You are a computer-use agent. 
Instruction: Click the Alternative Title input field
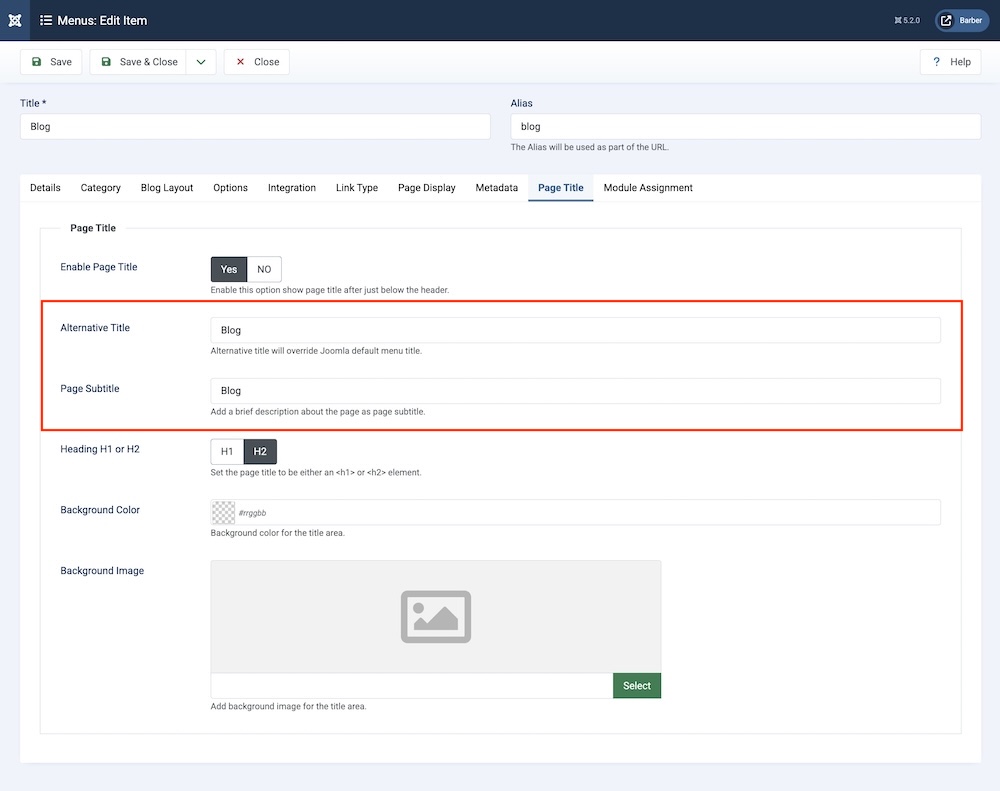pyautogui.click(x=575, y=330)
